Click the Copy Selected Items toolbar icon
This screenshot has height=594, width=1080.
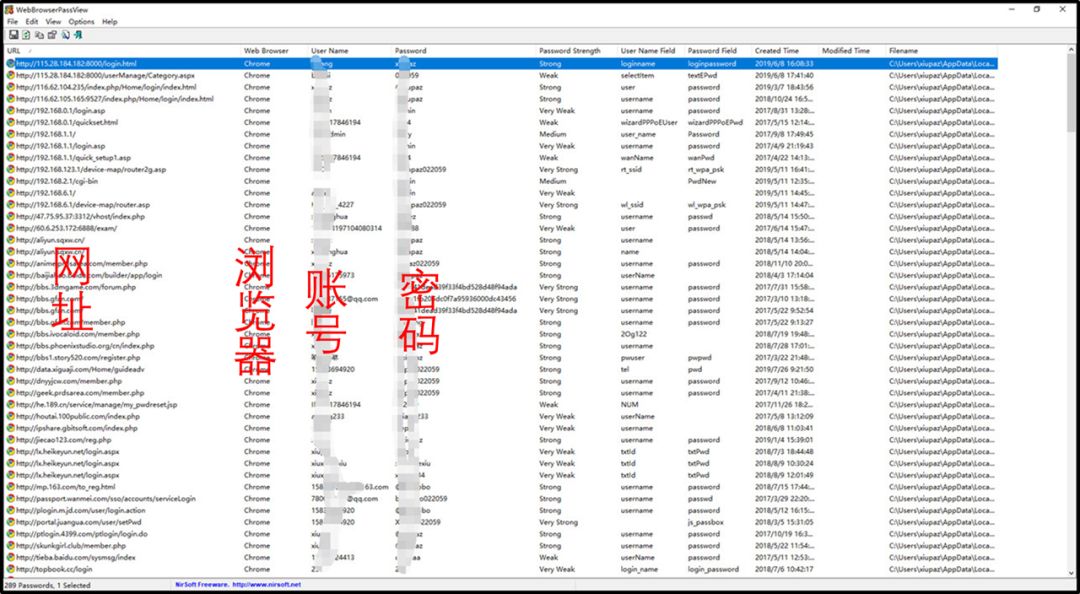[39, 34]
